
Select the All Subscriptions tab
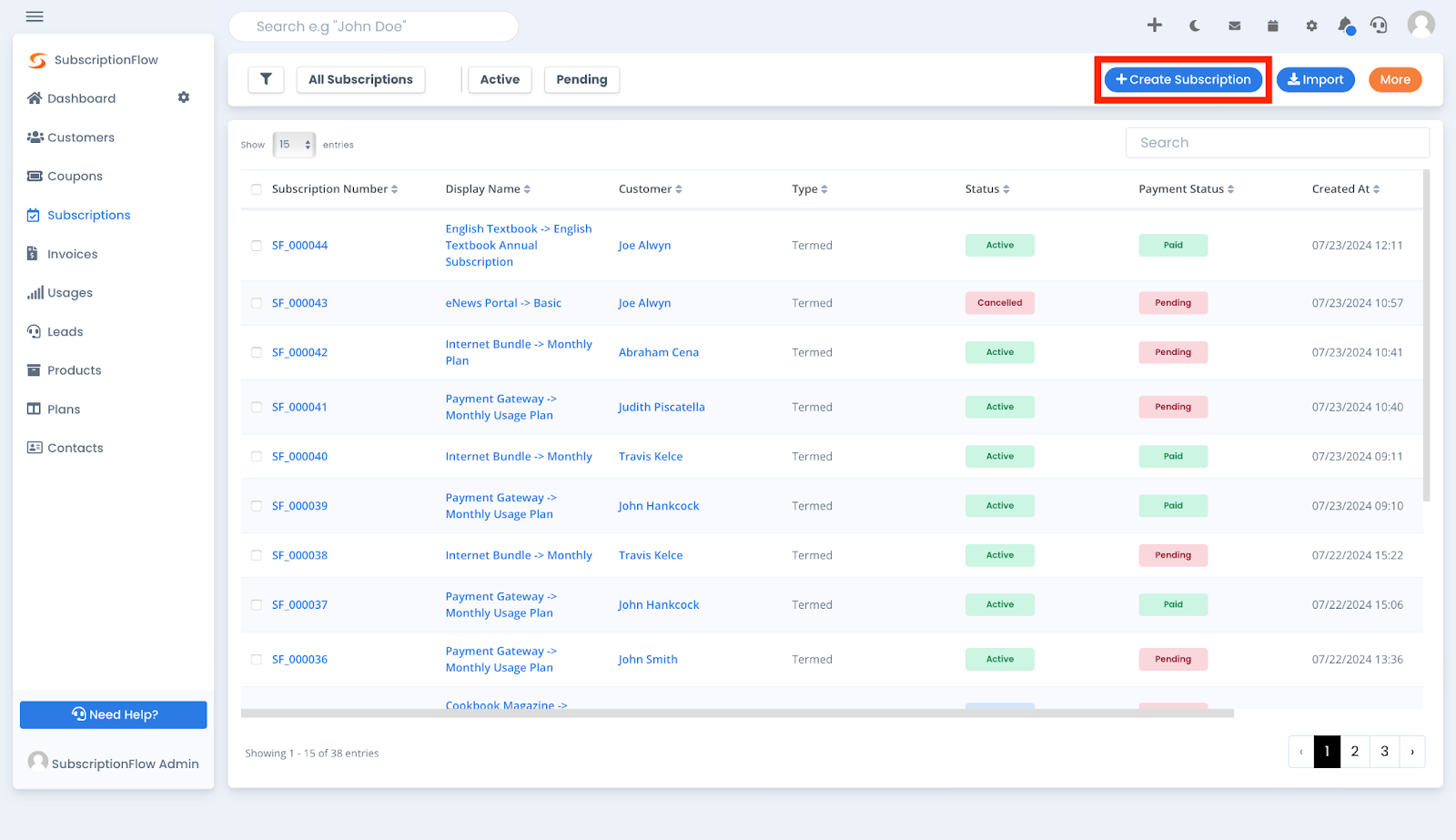tap(360, 79)
